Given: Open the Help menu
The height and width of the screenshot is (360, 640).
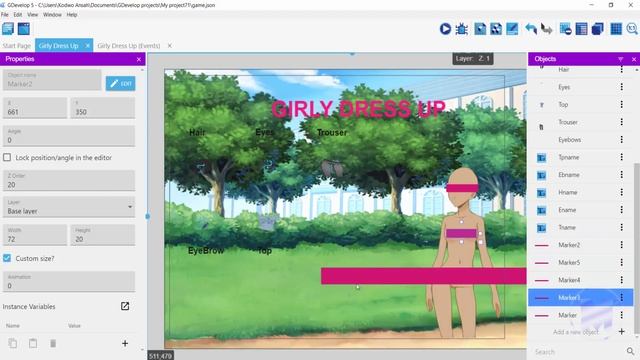Looking at the screenshot, I should pos(72,15).
